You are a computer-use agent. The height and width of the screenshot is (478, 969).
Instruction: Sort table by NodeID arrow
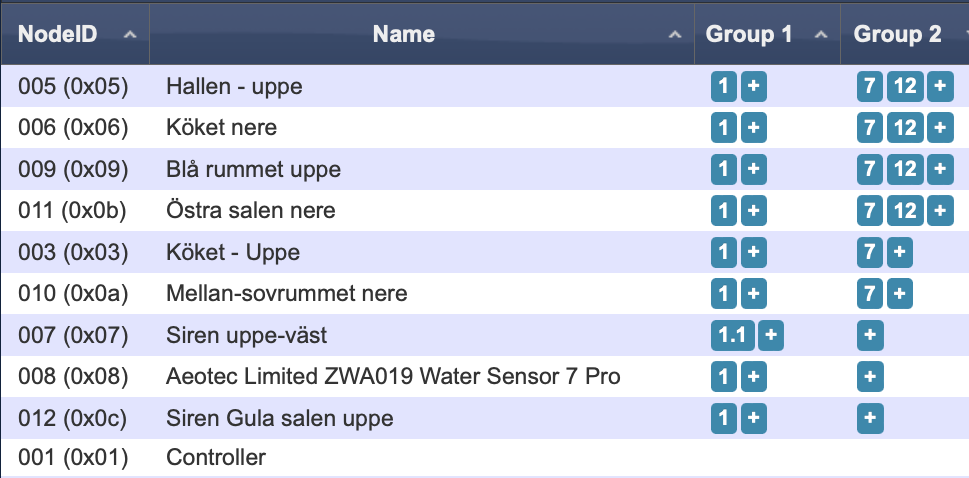pyautogui.click(x=130, y=35)
